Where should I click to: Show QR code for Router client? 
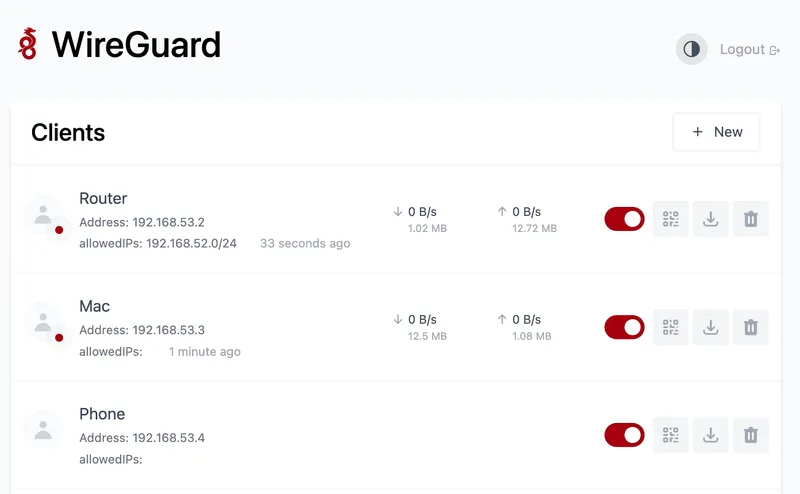tap(671, 219)
